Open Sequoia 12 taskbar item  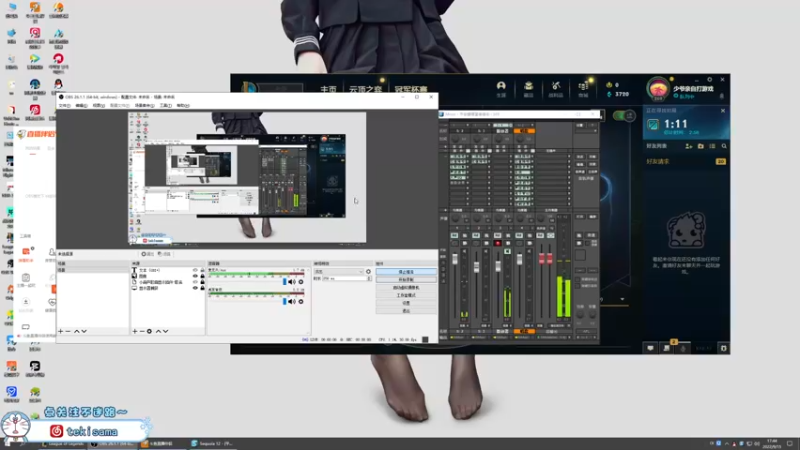[212, 444]
